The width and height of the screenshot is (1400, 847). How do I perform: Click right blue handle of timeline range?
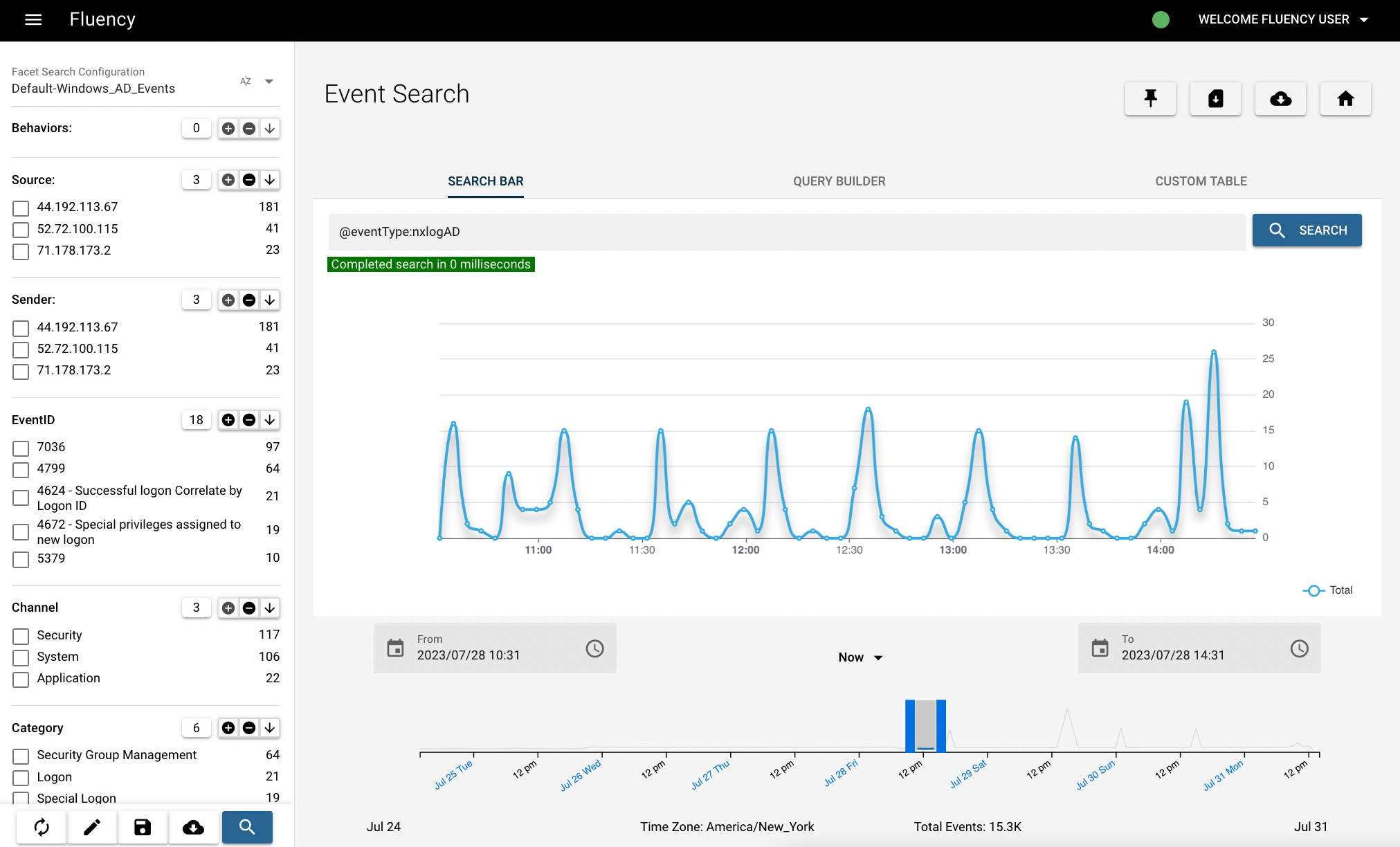pyautogui.click(x=941, y=726)
